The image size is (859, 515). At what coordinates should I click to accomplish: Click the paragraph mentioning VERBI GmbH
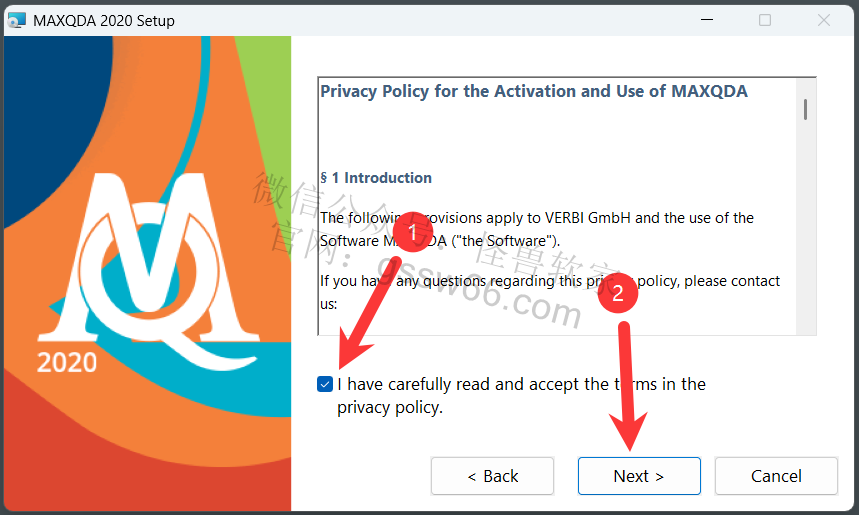tap(537, 229)
